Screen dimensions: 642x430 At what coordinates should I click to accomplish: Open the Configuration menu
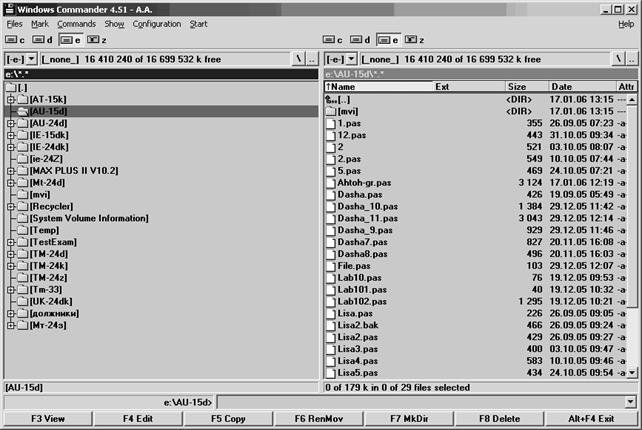(x=156, y=24)
